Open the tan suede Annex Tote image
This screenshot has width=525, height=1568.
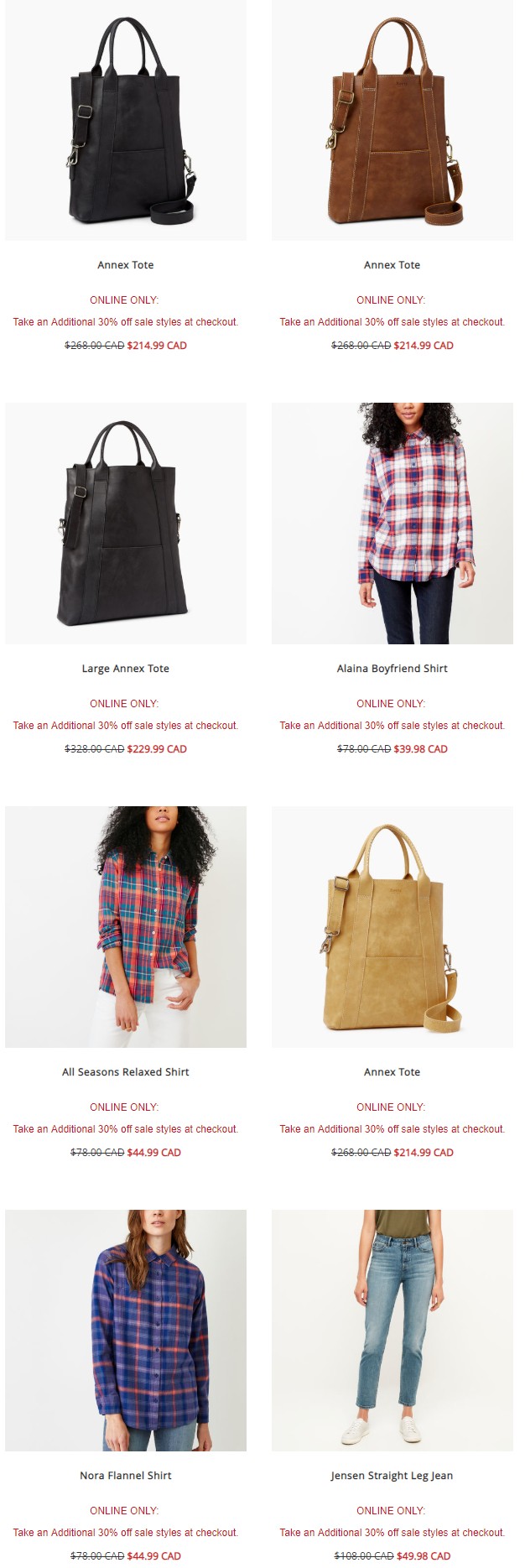[392, 927]
